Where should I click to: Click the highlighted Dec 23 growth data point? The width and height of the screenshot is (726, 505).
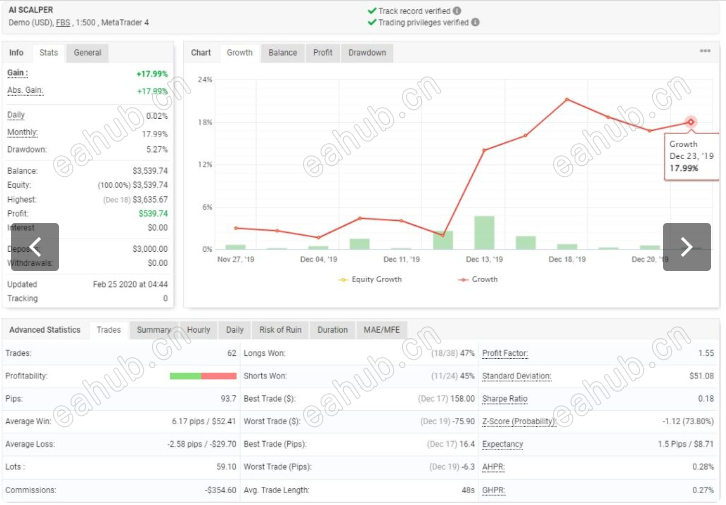690,122
